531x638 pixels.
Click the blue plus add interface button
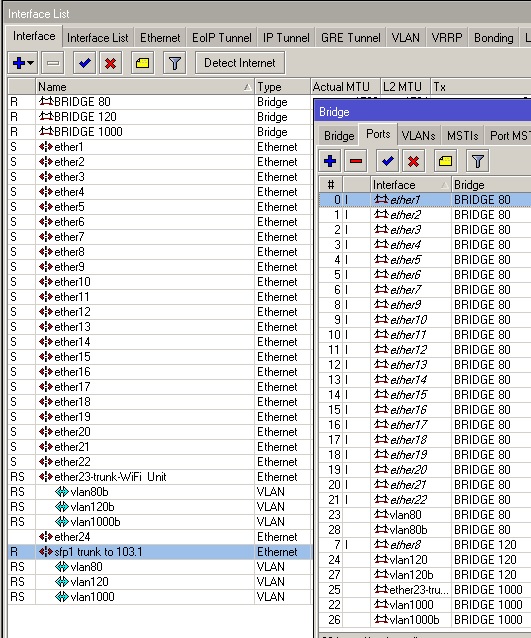19,63
